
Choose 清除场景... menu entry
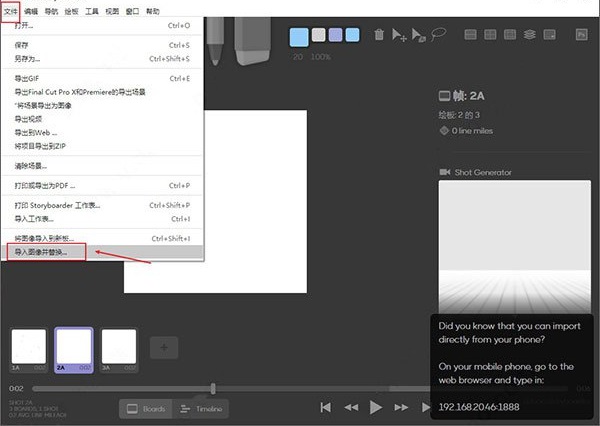[x=102, y=166]
